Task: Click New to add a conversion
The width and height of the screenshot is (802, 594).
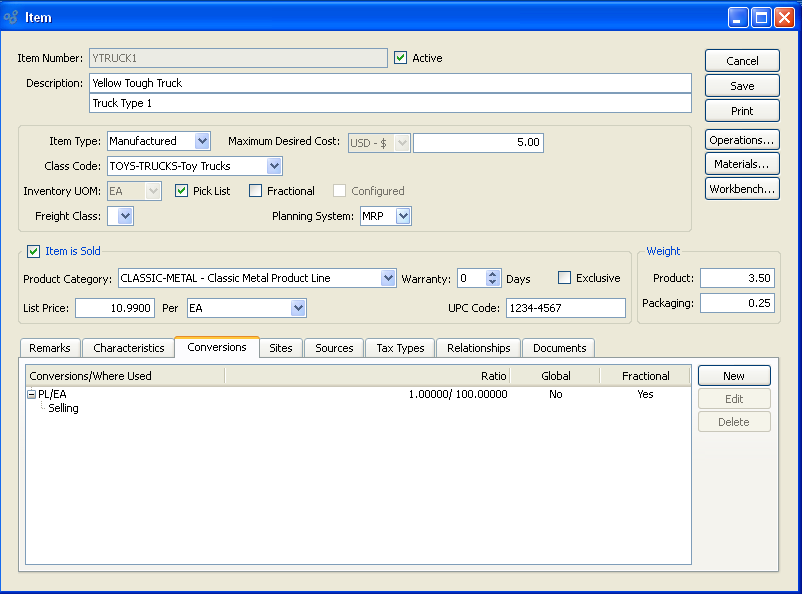Action: 733,376
